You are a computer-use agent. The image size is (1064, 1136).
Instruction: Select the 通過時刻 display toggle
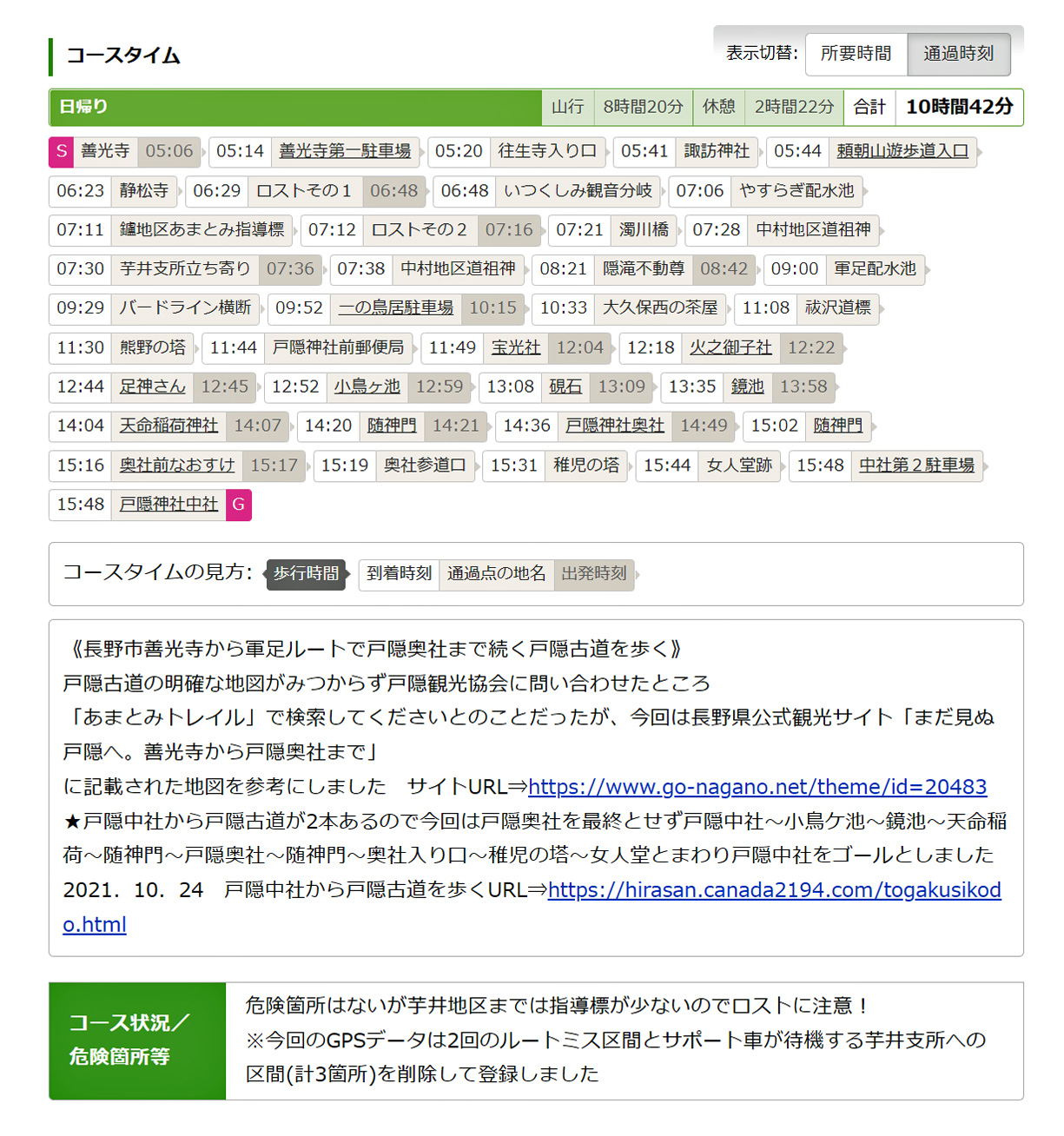pos(958,54)
